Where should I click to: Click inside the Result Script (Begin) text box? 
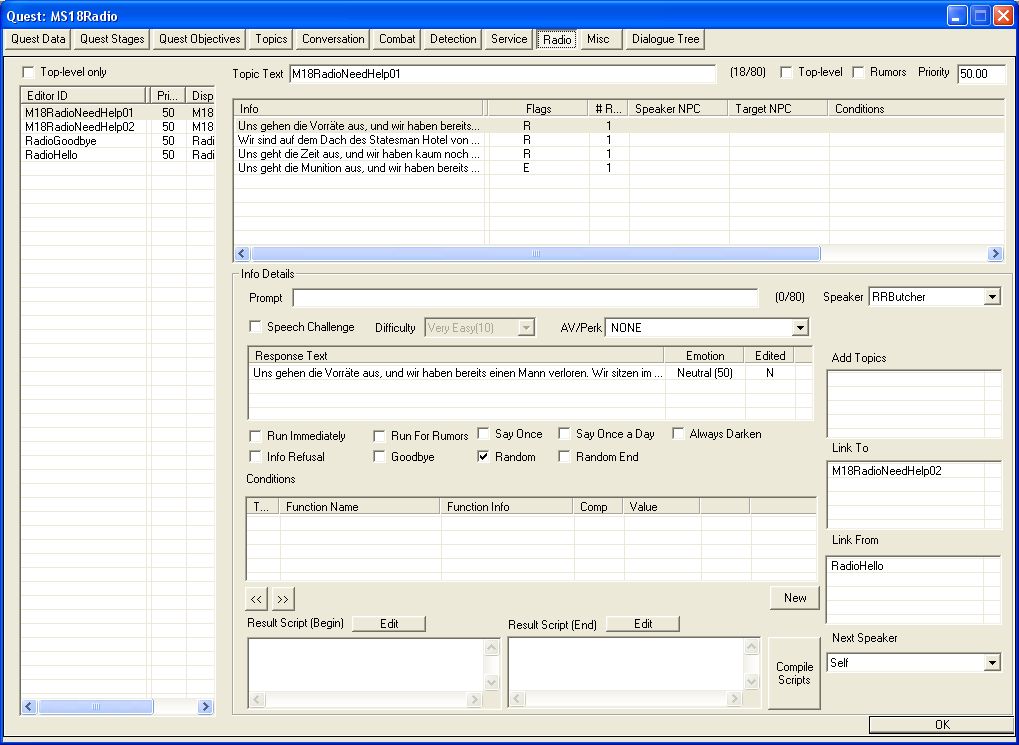pos(367,665)
